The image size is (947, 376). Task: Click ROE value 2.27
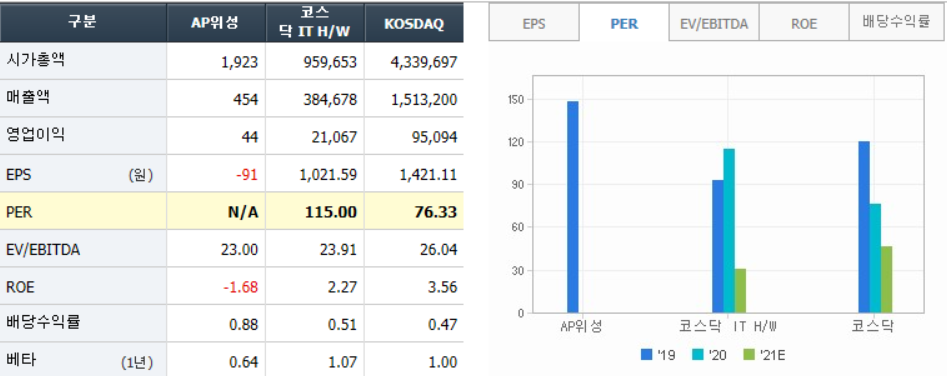(x=343, y=287)
